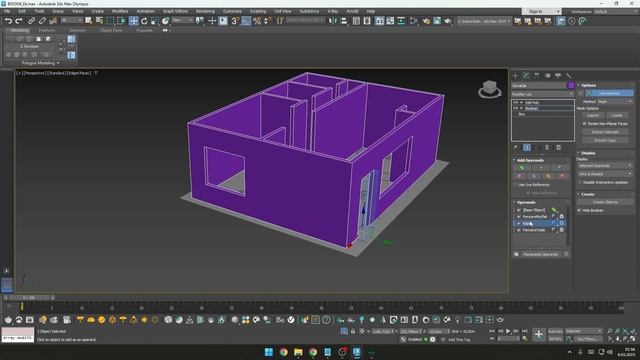Click the Imprint button under Mesh Options
The height and width of the screenshot is (360, 640).
point(593,116)
